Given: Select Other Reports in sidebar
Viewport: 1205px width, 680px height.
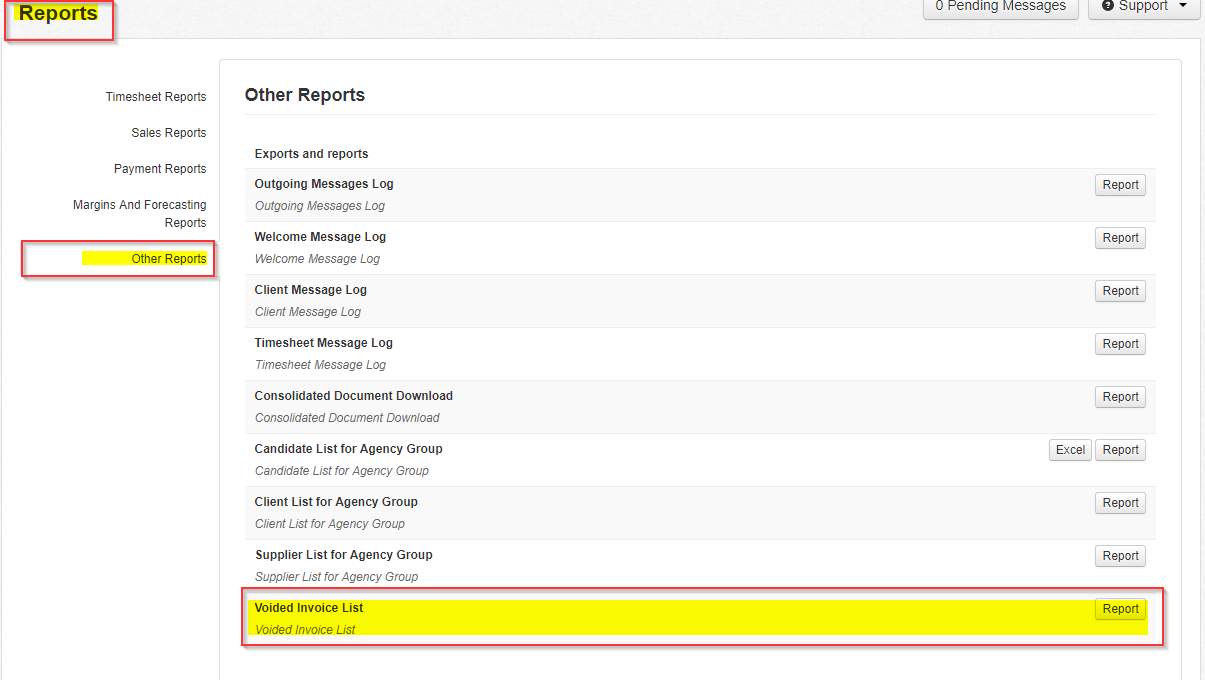Looking at the screenshot, I should click(169, 259).
